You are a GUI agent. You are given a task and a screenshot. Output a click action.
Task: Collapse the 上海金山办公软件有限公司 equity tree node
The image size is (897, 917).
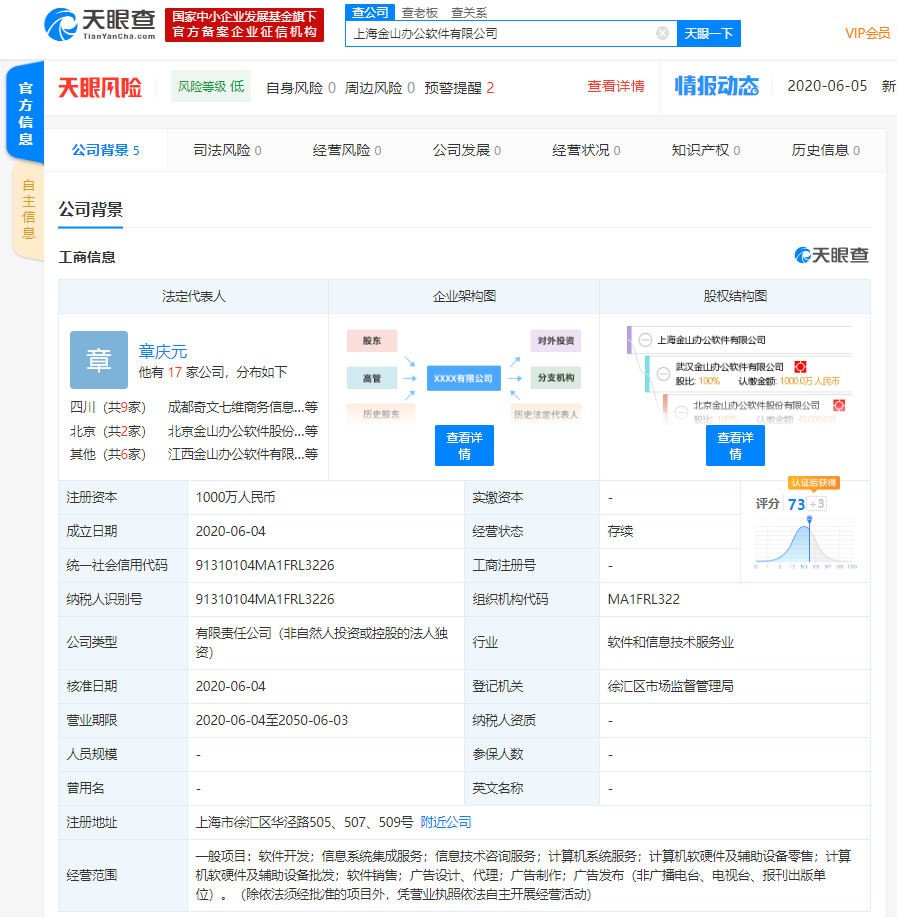(x=646, y=340)
